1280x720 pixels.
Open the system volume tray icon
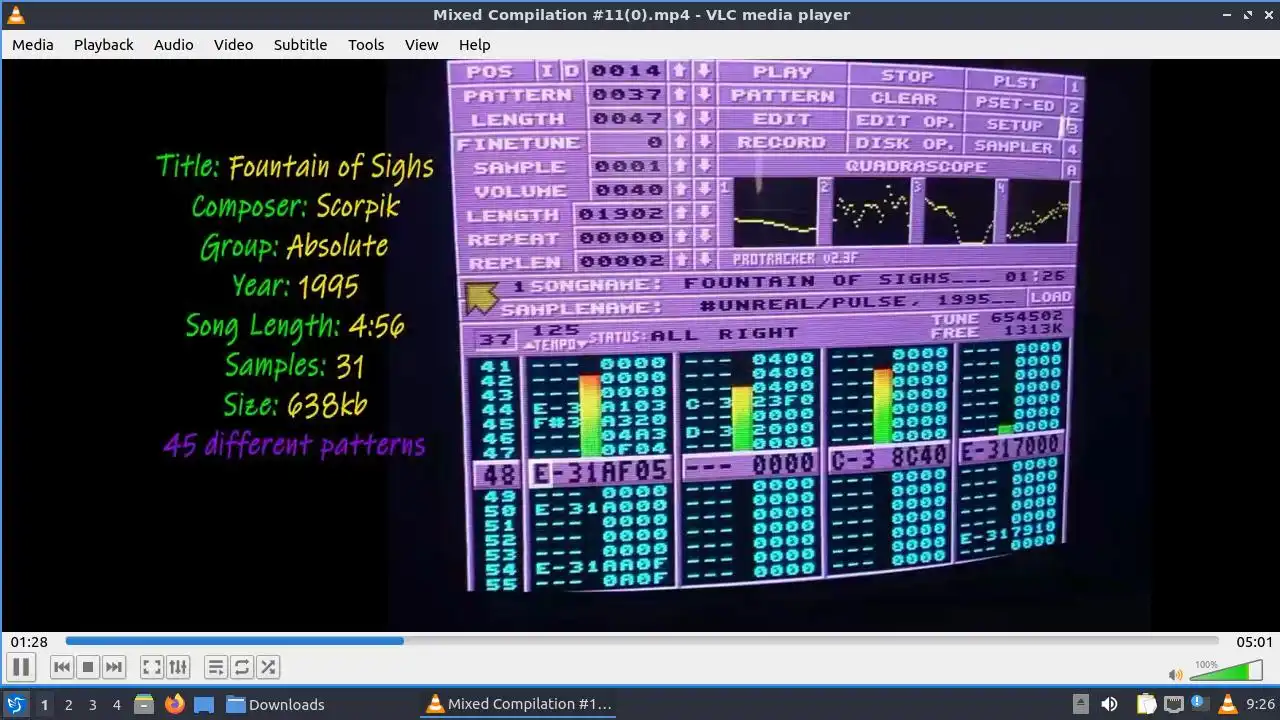[1109, 704]
